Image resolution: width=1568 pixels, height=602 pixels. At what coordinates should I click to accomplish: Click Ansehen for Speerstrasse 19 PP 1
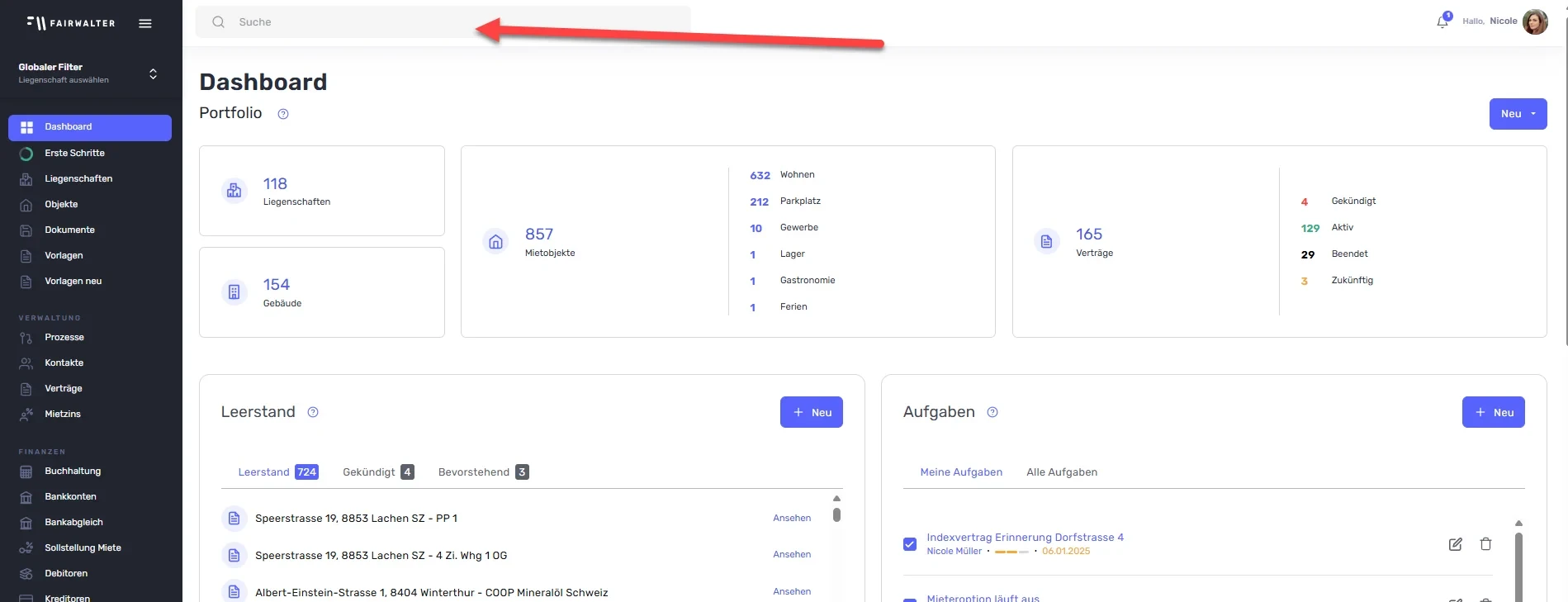792,519
